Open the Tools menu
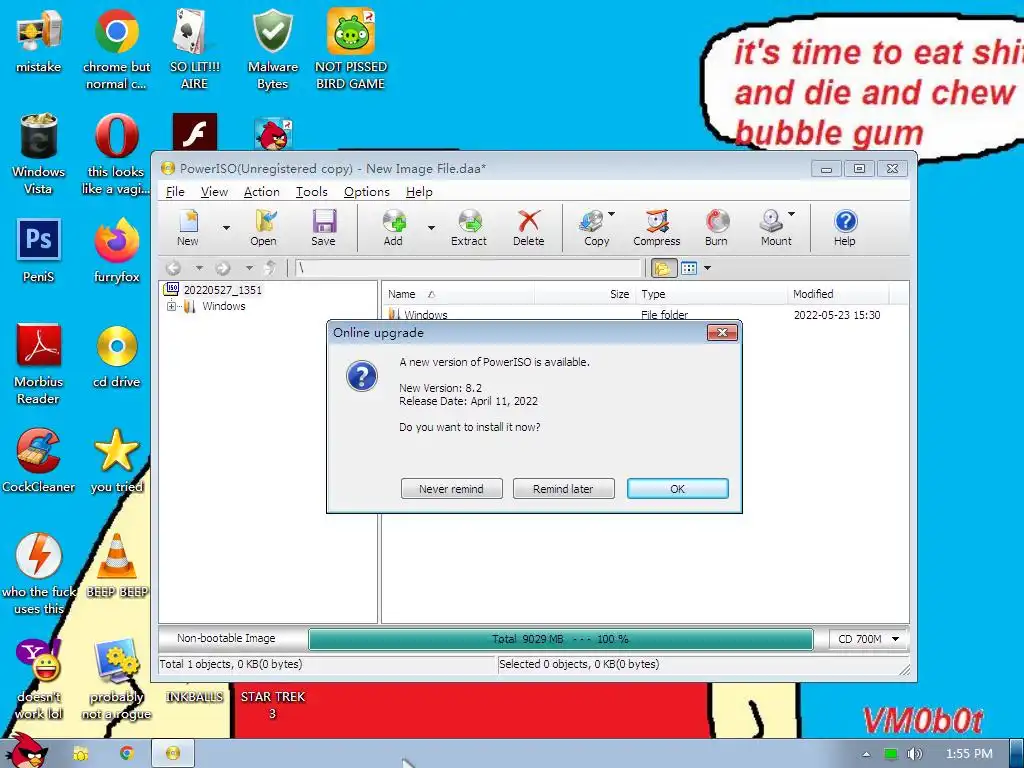 coord(312,192)
